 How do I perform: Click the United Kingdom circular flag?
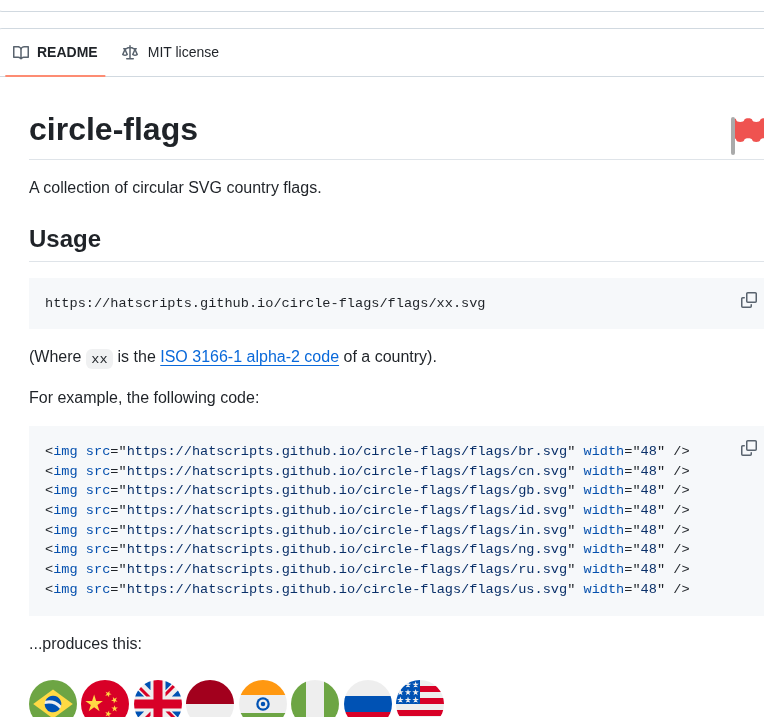[x=158, y=698]
